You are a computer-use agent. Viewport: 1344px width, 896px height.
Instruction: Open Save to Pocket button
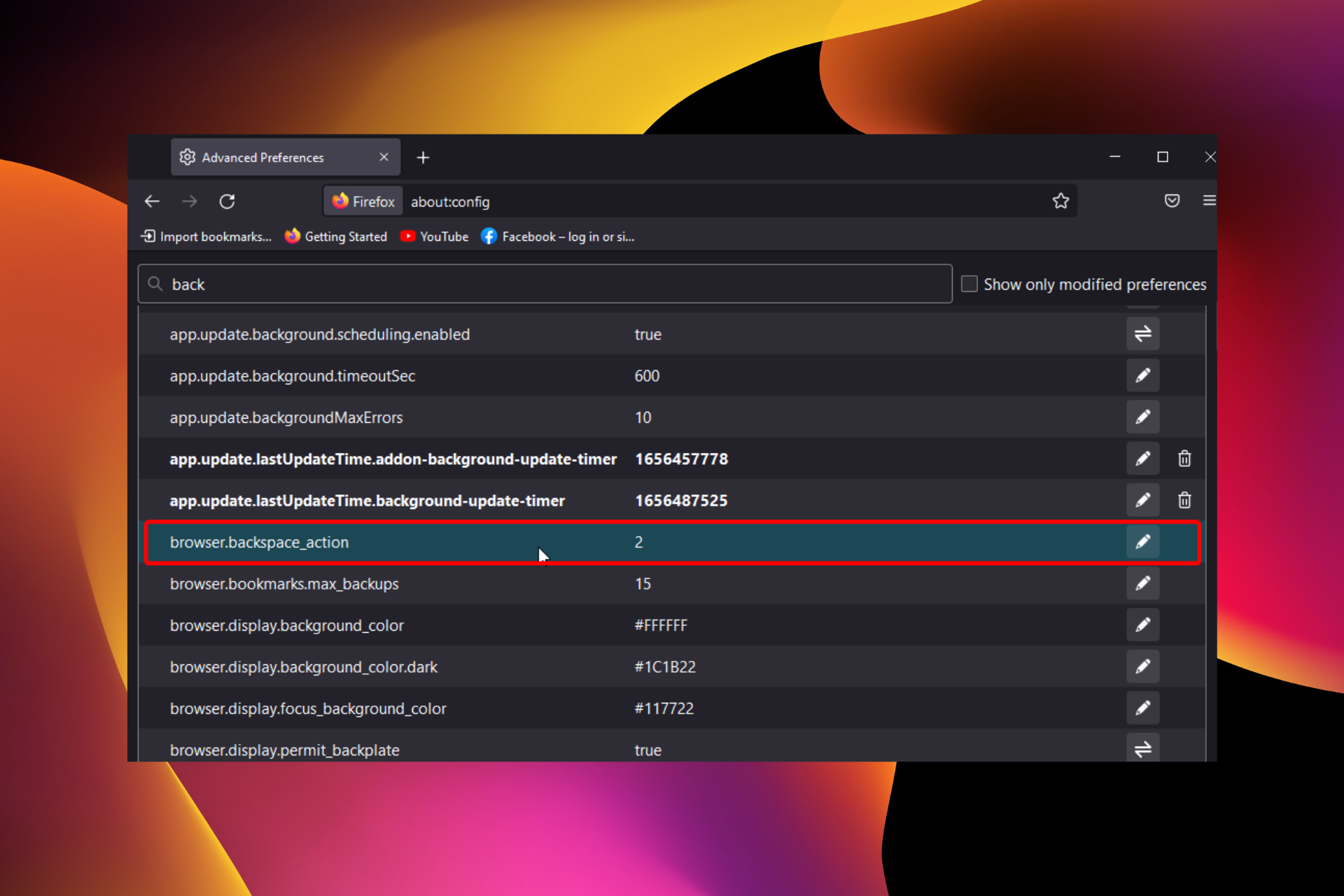(1172, 202)
